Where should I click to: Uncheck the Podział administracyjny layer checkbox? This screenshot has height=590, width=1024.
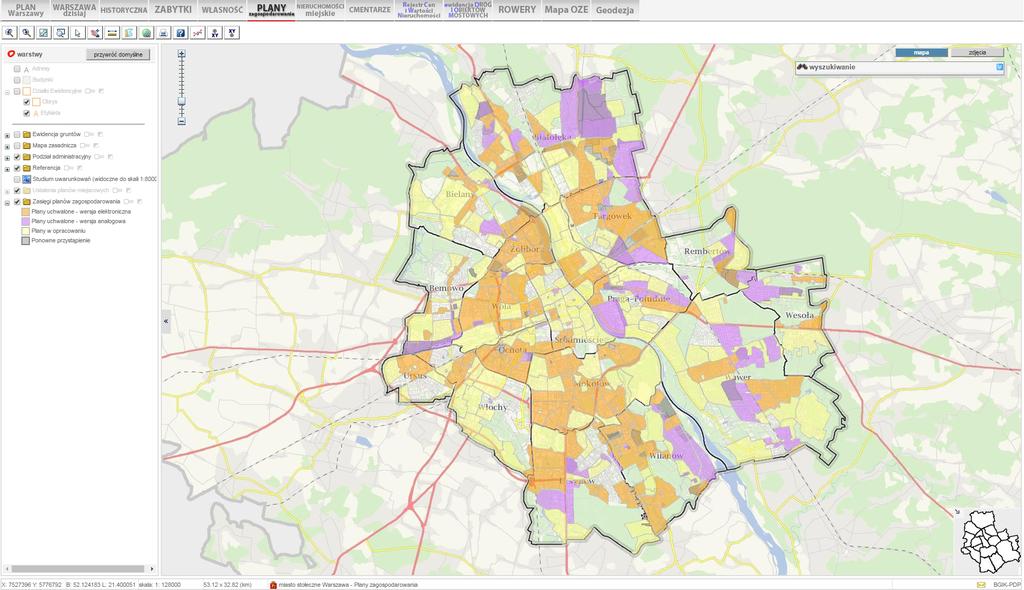17,157
